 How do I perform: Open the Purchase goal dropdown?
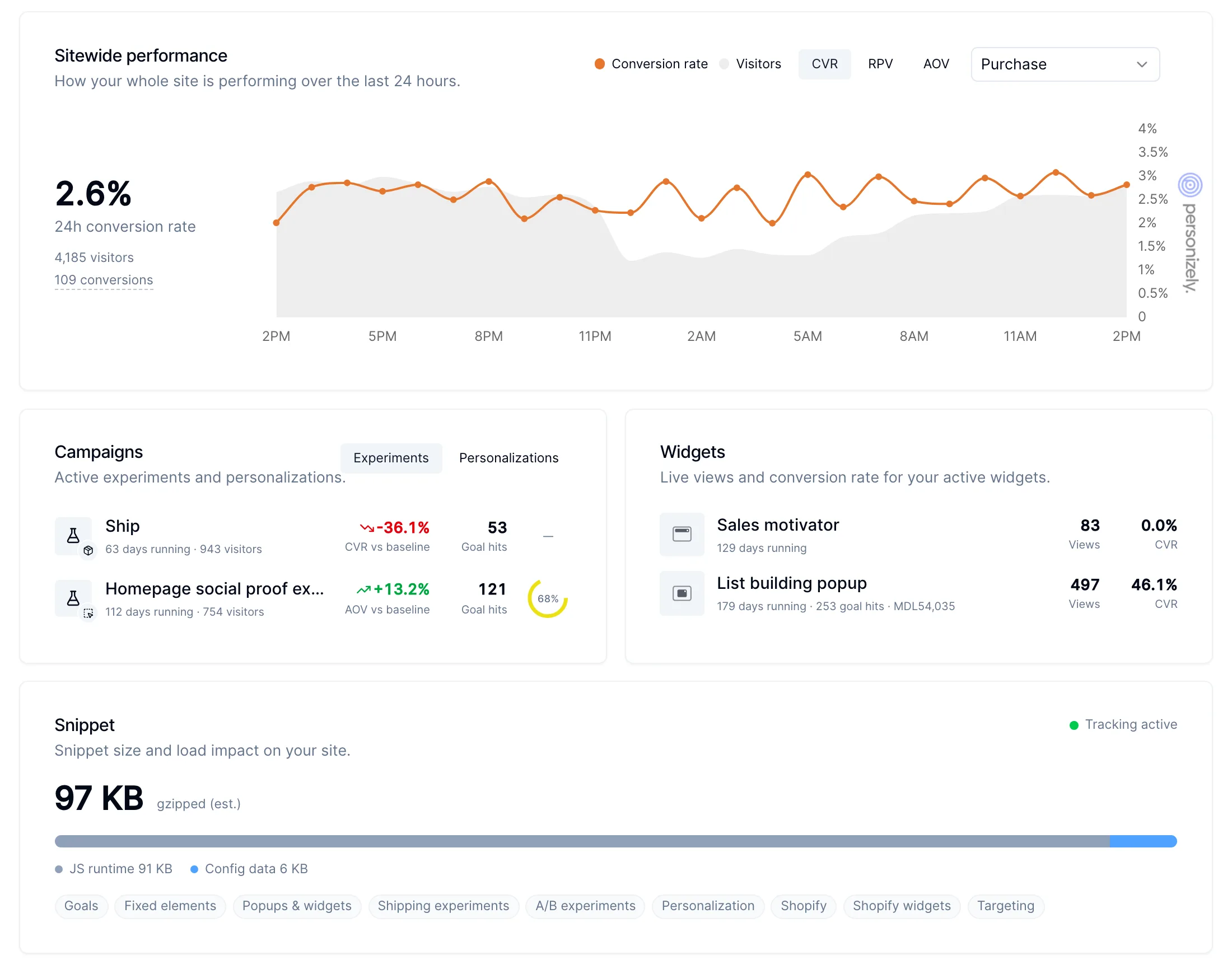pos(1065,64)
